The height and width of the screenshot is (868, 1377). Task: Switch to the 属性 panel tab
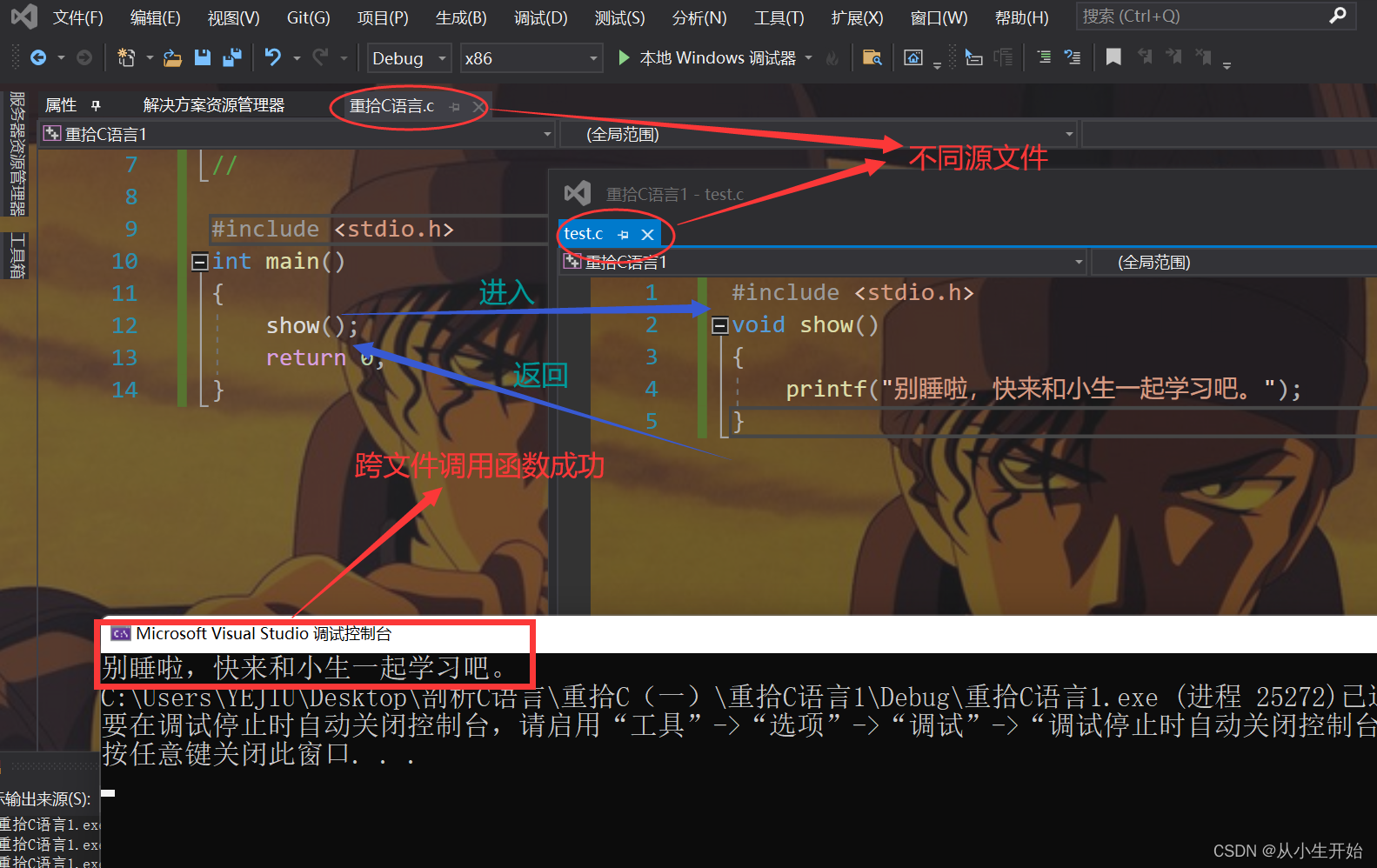(x=61, y=105)
